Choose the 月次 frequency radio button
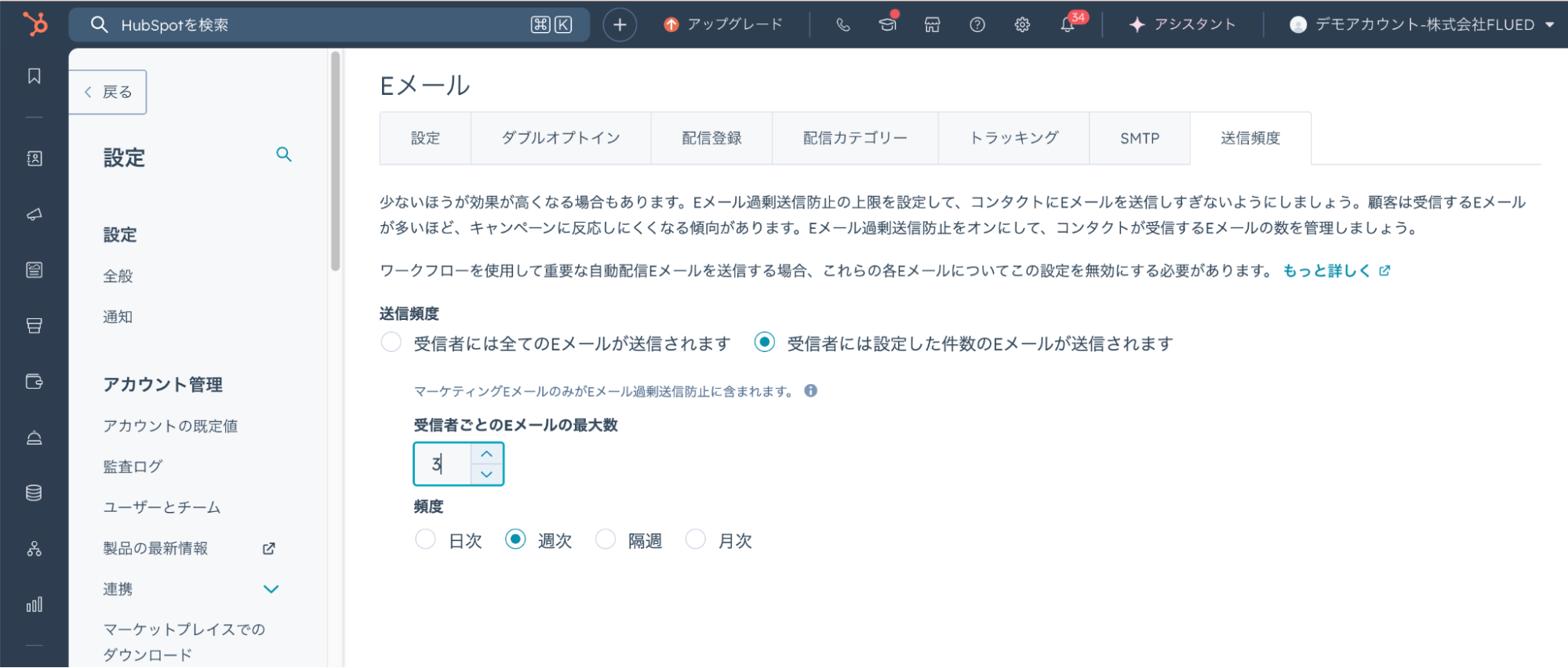This screenshot has width=1568, height=668. pos(696,539)
